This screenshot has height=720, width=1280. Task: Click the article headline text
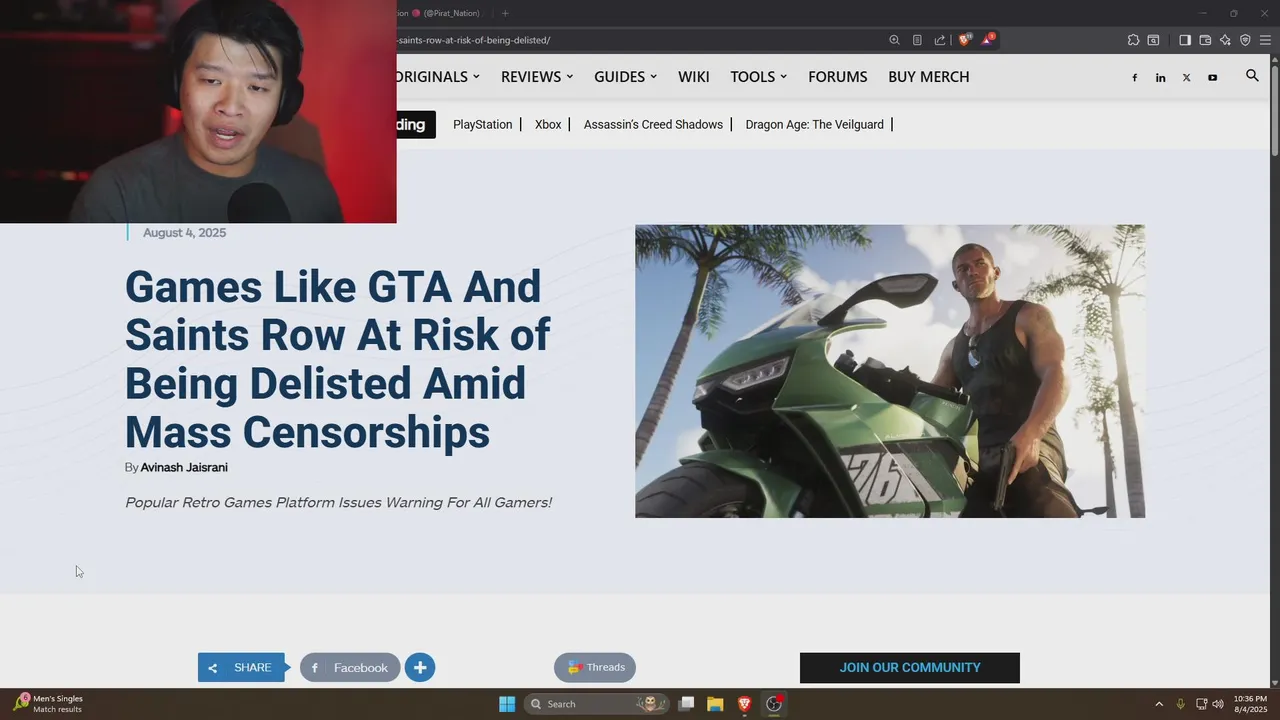[338, 359]
